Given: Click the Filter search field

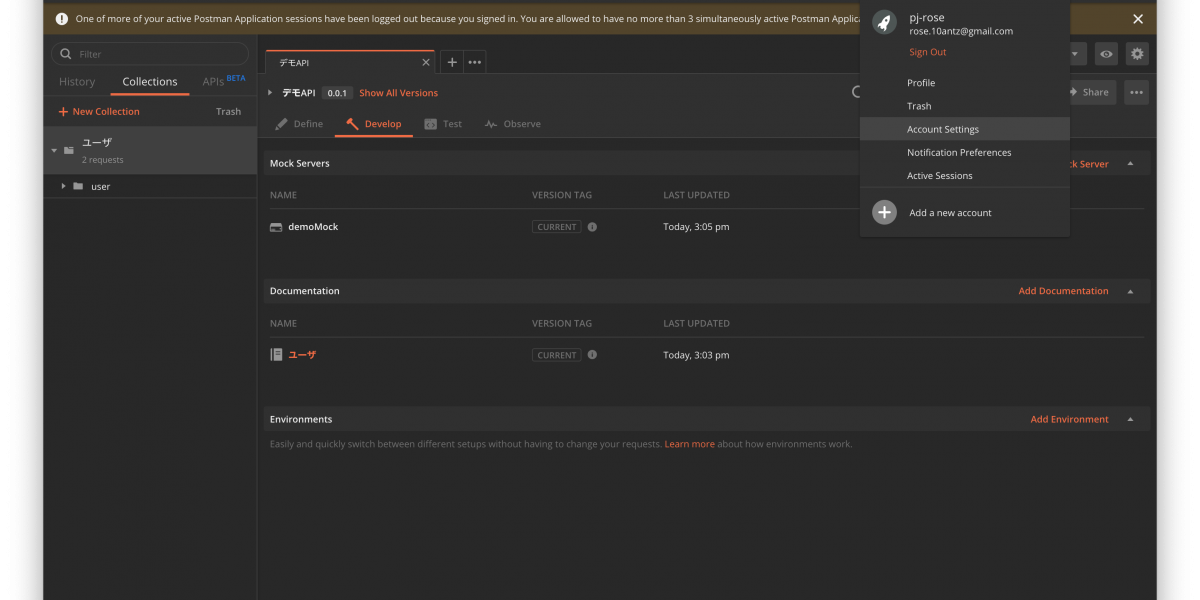Looking at the screenshot, I should pos(150,54).
